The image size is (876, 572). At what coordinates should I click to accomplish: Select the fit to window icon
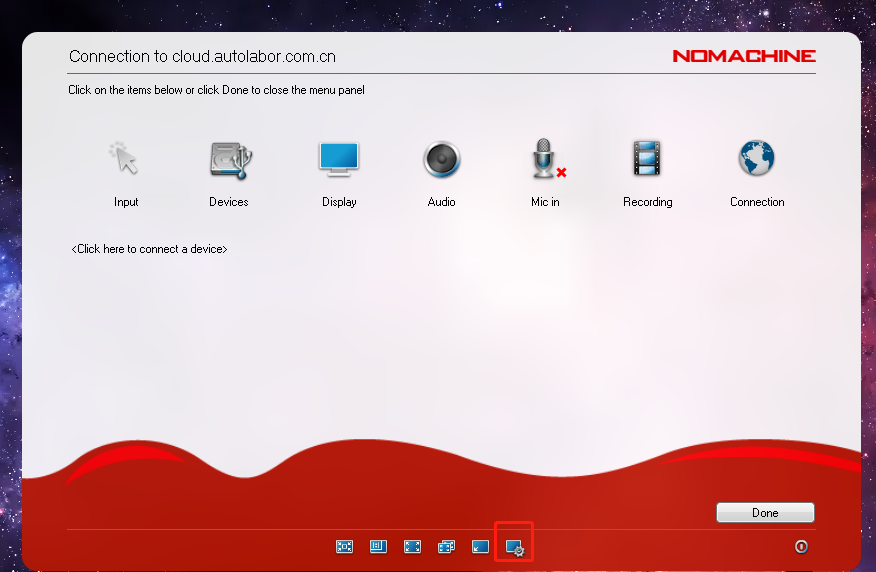345,547
